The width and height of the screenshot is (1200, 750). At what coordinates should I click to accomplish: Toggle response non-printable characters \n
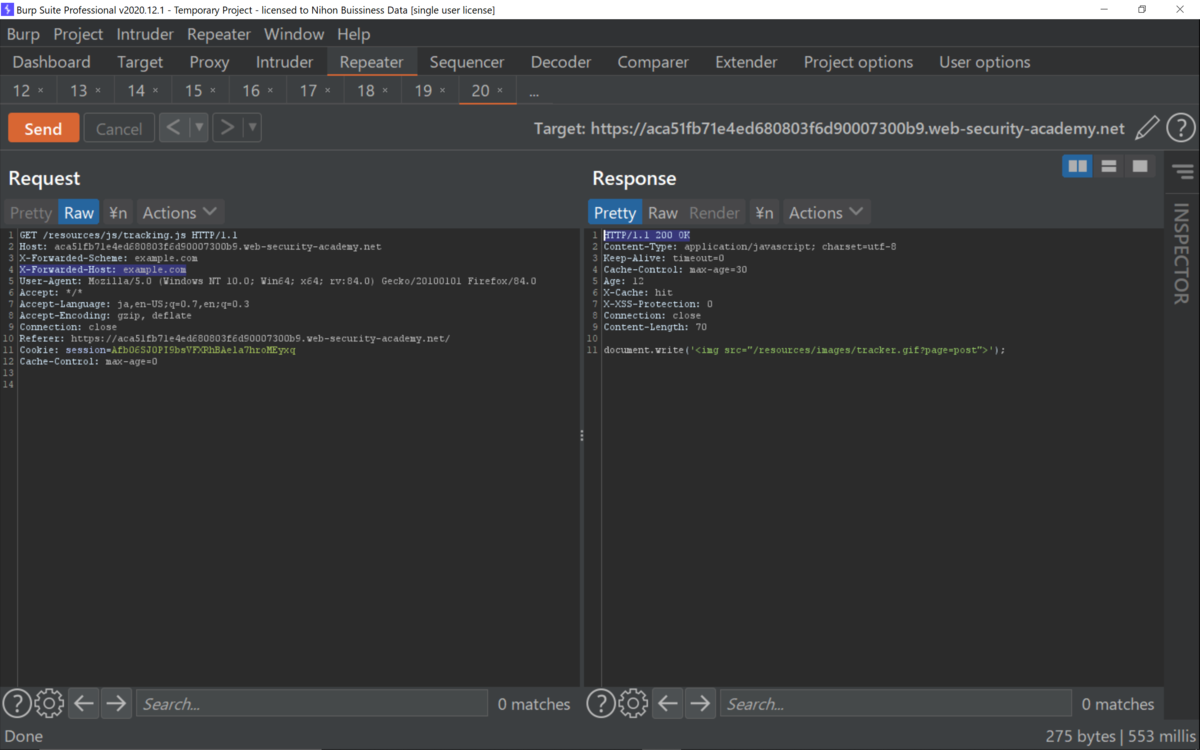pos(764,212)
